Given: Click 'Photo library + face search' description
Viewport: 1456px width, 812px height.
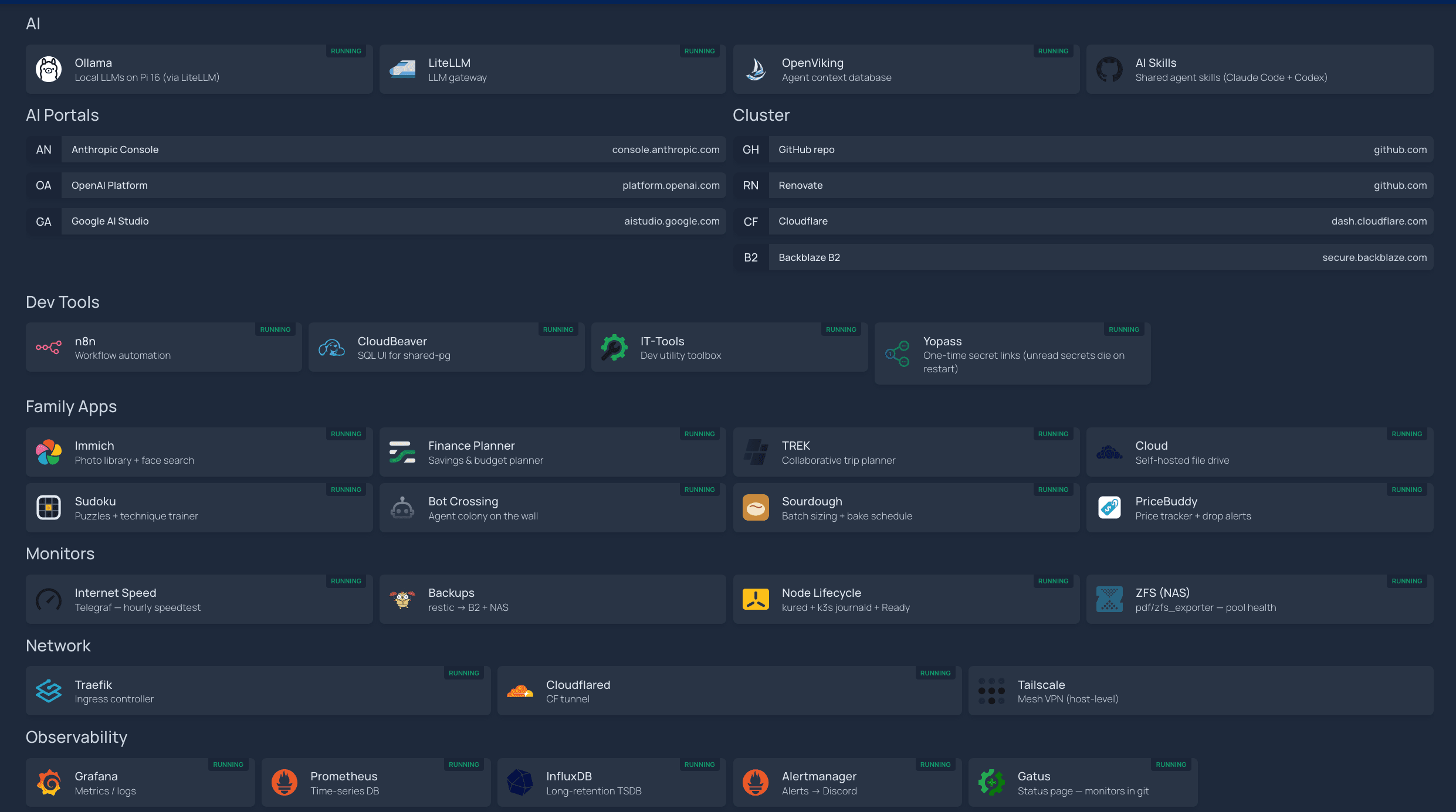Looking at the screenshot, I should (x=134, y=461).
